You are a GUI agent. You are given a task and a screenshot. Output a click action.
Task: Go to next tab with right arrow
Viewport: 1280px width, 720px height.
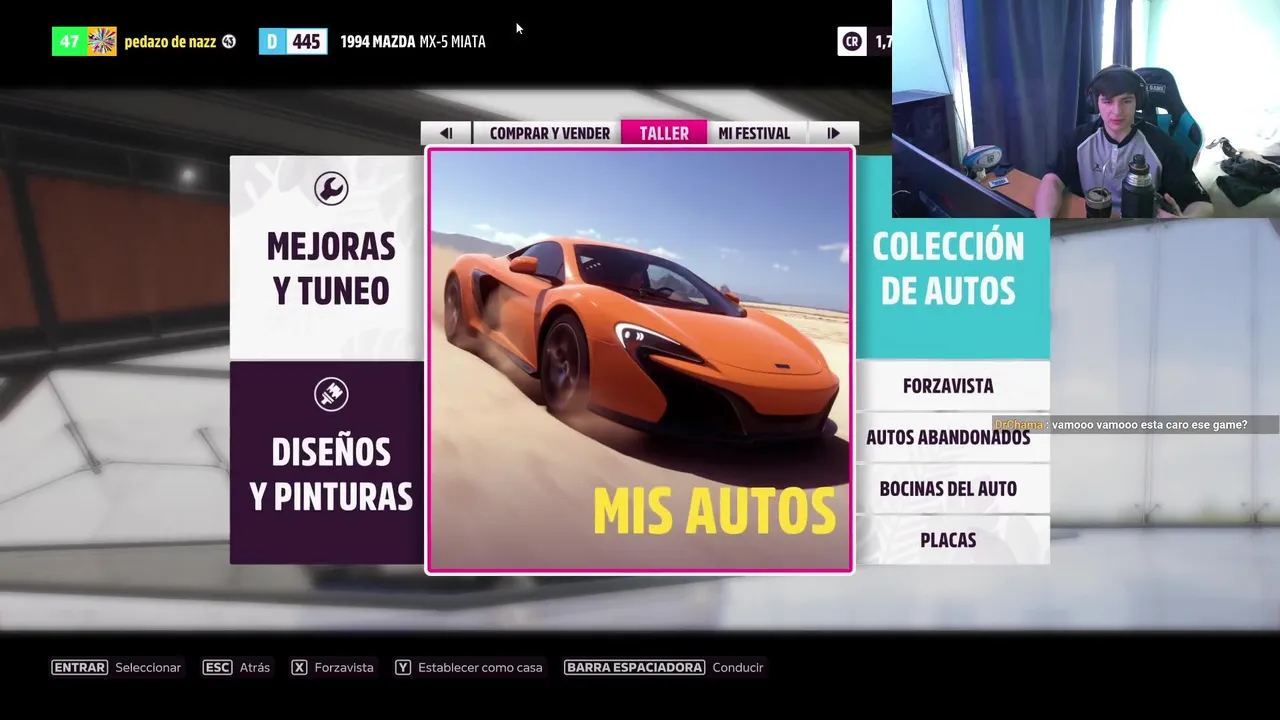832,133
